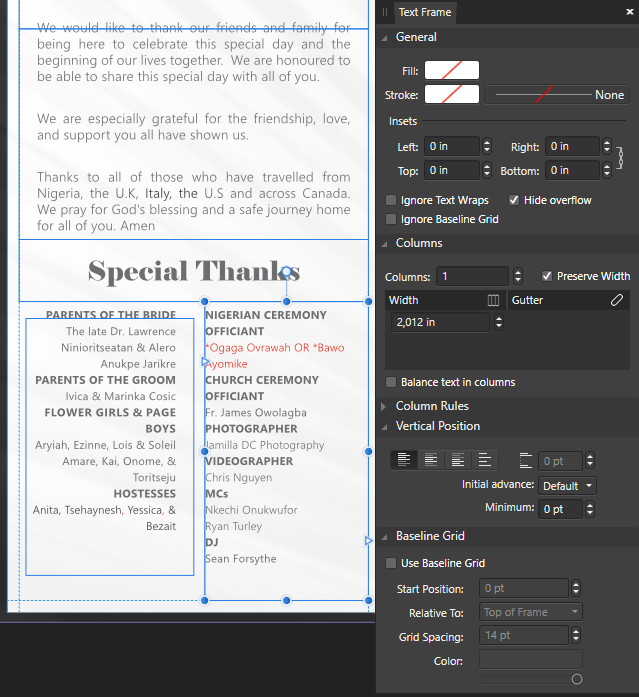Expand the Column Rules section
Viewport: 639px width, 697px height.
click(384, 406)
